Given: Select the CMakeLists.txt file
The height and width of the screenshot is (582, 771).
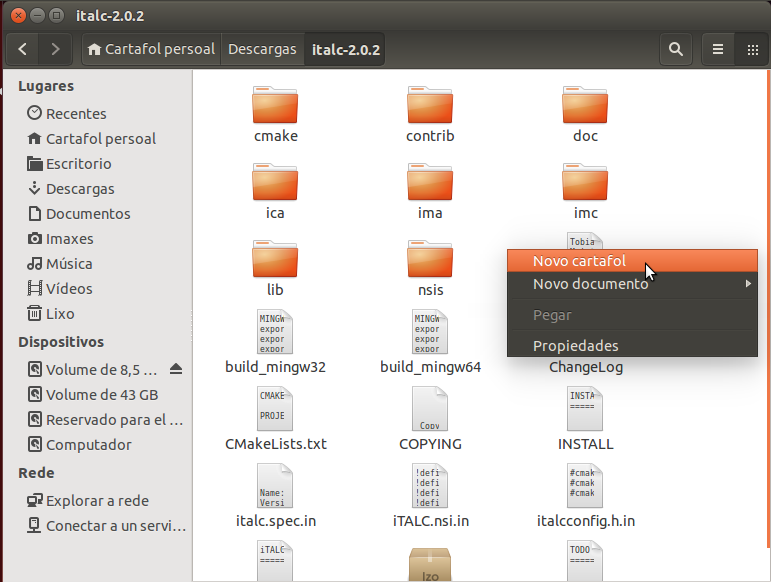Looking at the screenshot, I should point(275,419).
